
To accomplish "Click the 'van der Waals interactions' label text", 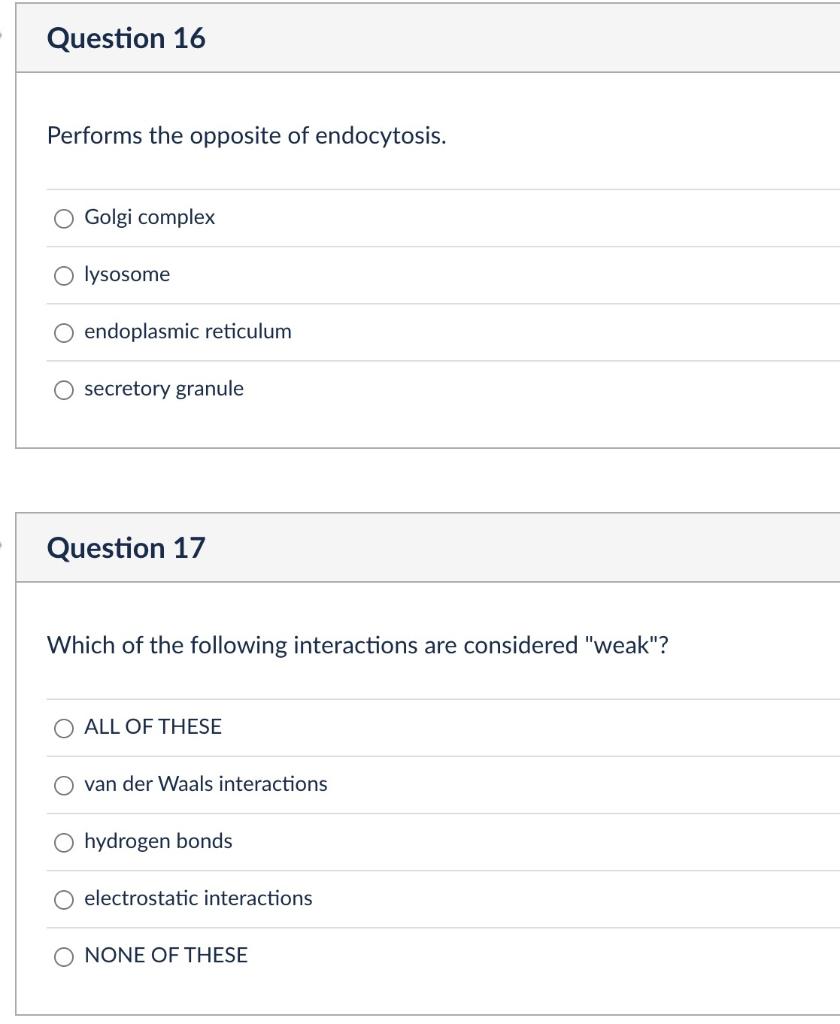I will (x=205, y=784).
